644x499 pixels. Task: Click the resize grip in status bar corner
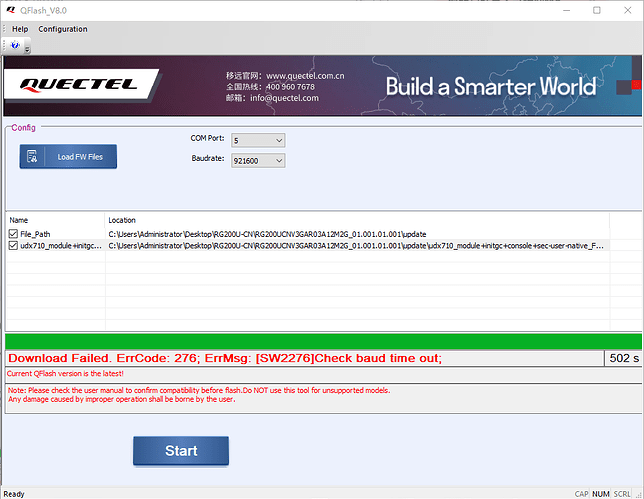pos(639,494)
